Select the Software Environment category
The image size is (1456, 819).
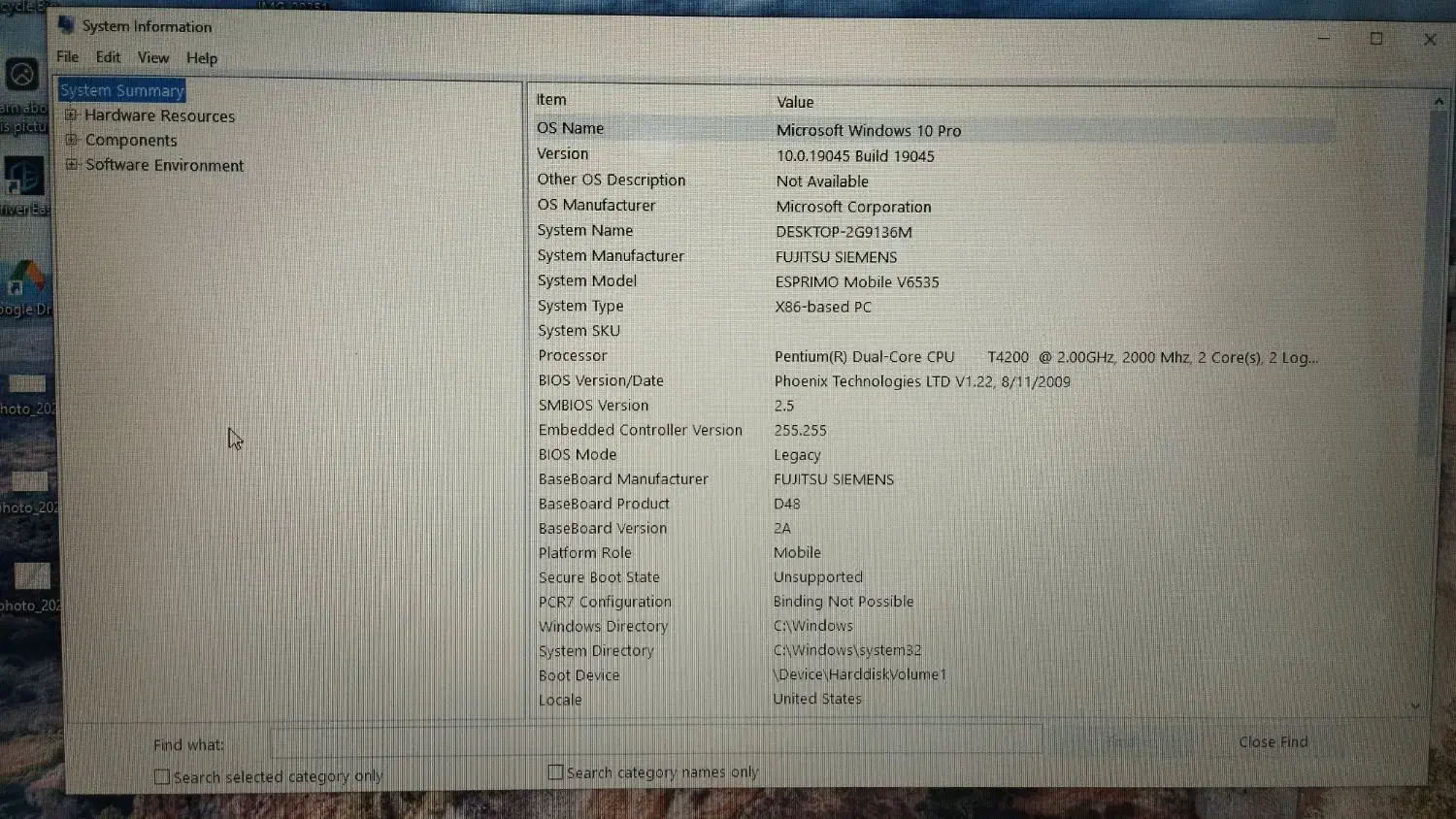click(x=165, y=165)
